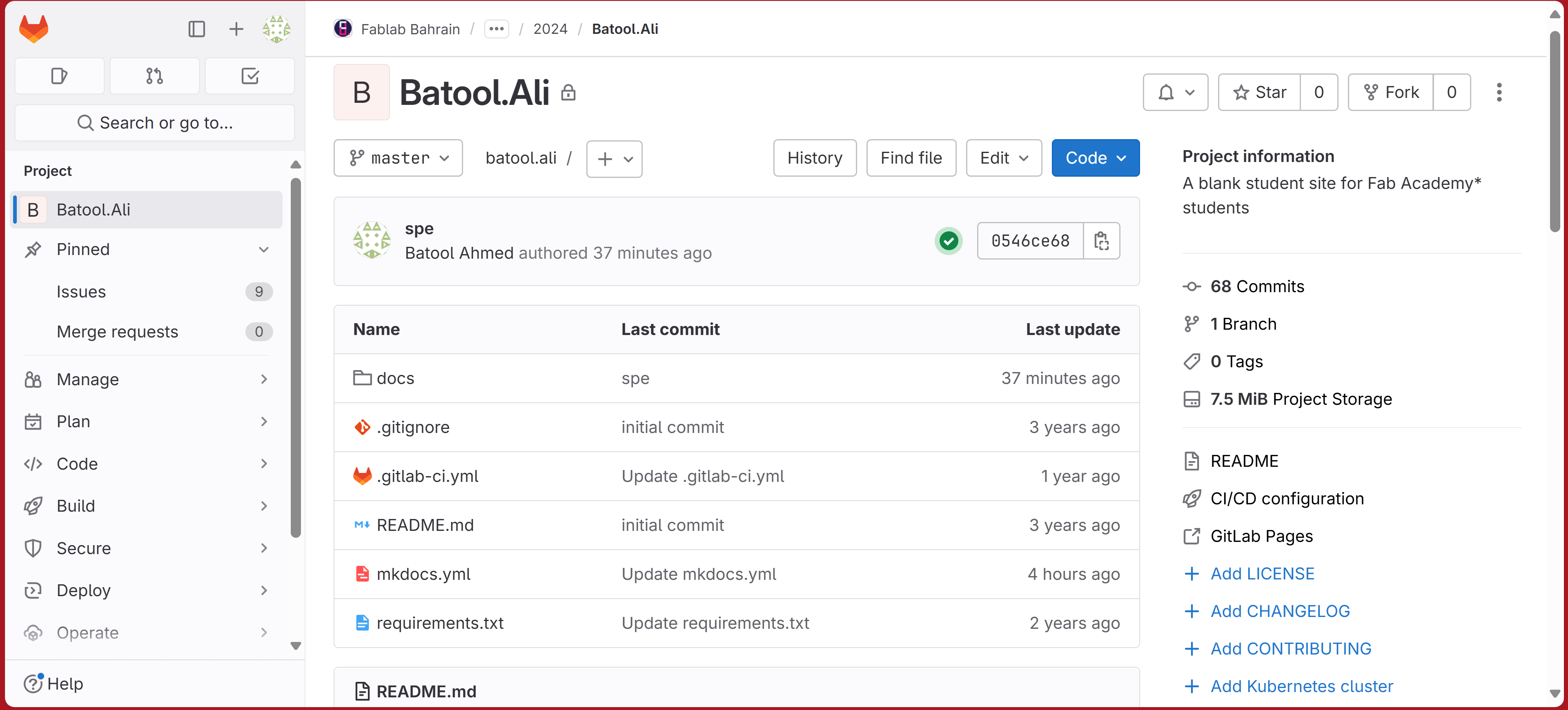The height and width of the screenshot is (710, 1568).
Task: Click the CI/CD pipeline status checkmark icon
Action: pyautogui.click(x=948, y=241)
